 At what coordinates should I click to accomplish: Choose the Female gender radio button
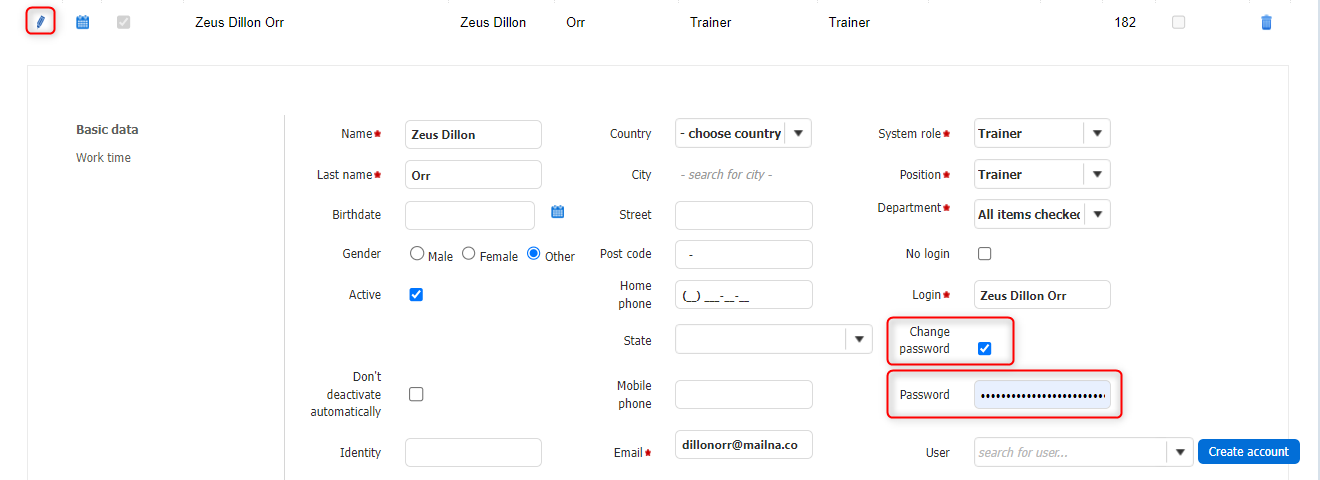pyautogui.click(x=468, y=254)
